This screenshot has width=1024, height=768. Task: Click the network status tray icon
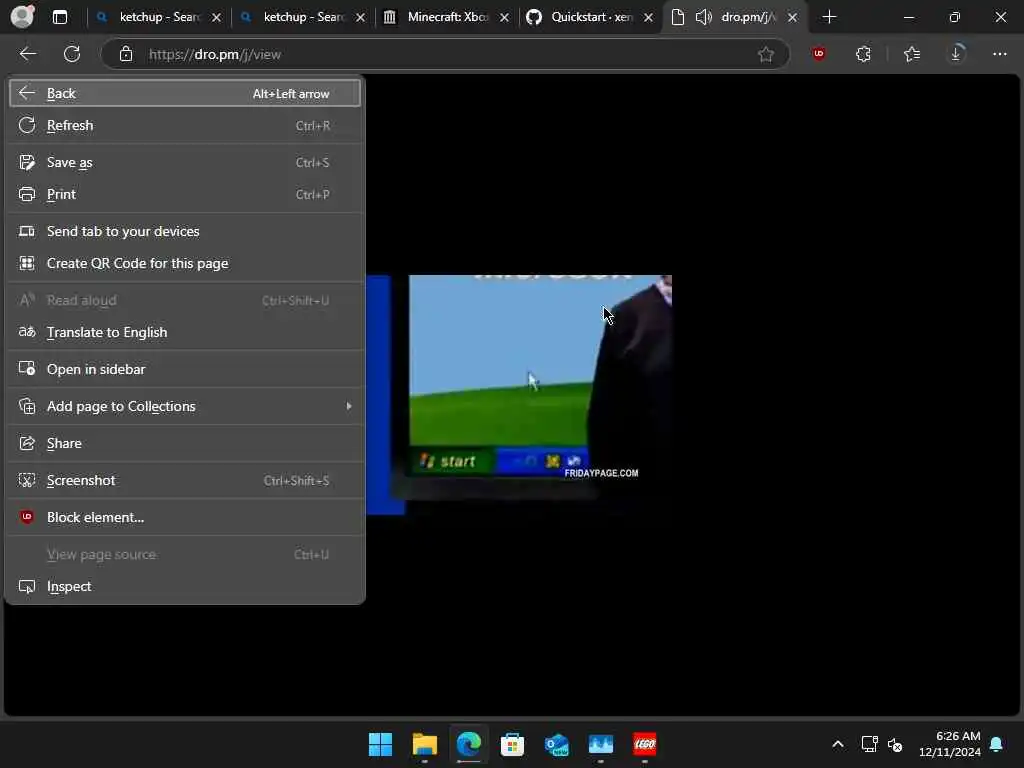[869, 744]
